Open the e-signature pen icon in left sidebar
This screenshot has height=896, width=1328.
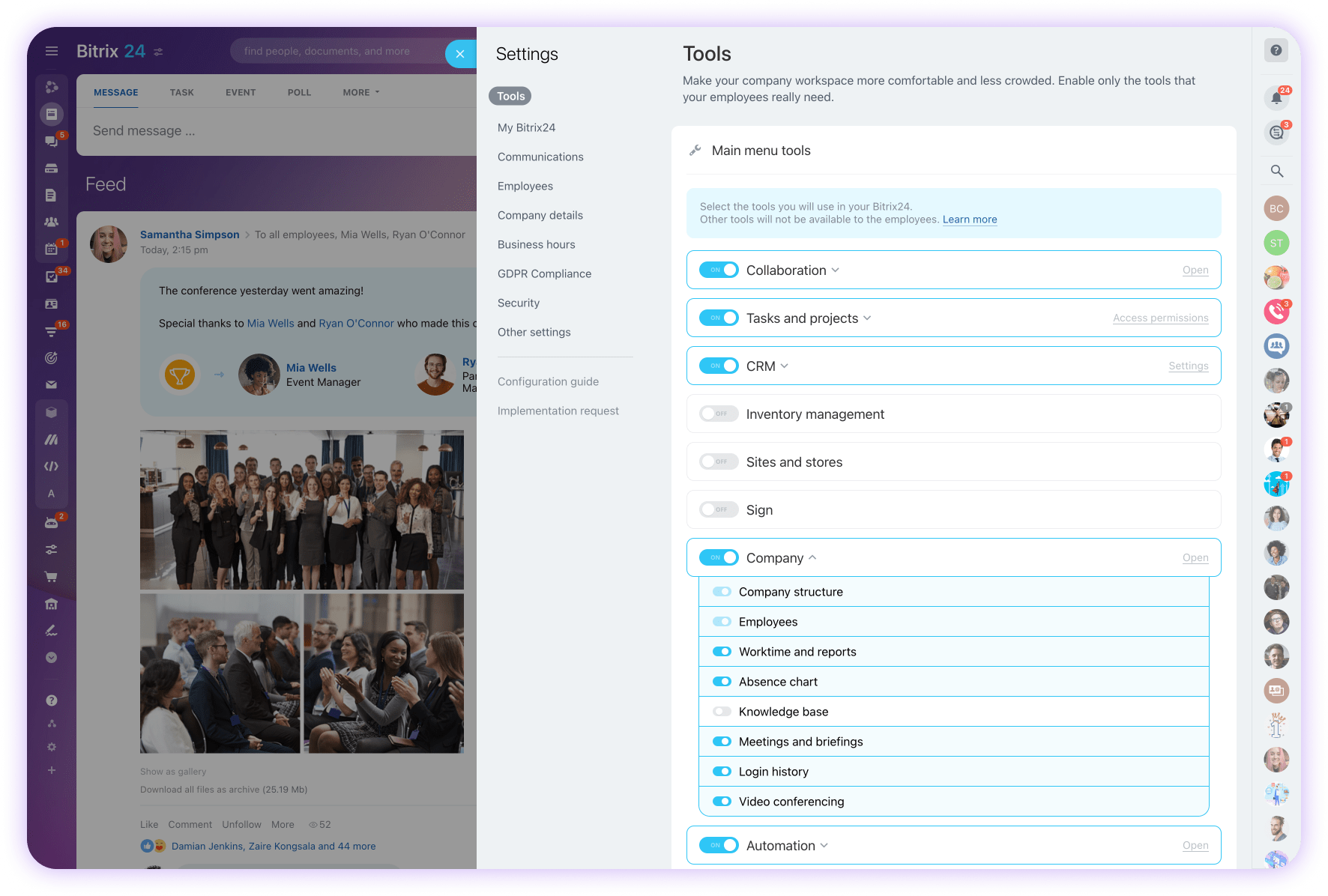51,631
